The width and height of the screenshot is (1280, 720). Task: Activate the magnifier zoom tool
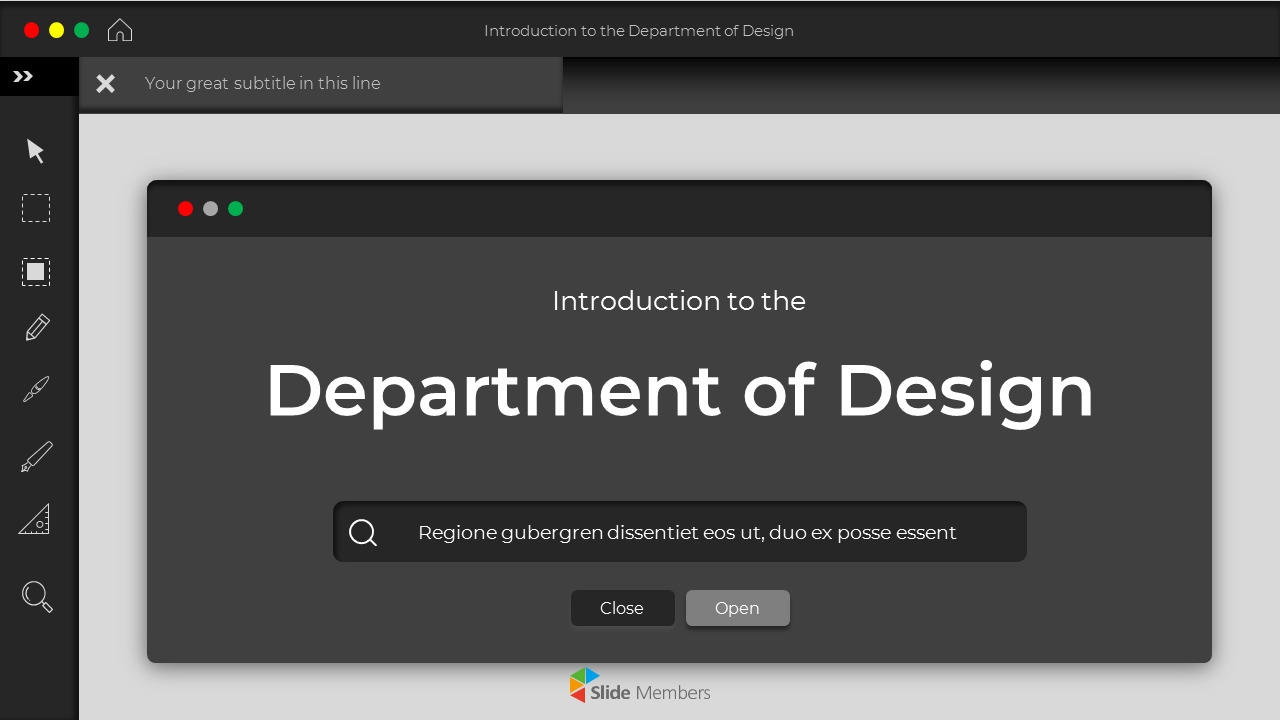point(35,596)
